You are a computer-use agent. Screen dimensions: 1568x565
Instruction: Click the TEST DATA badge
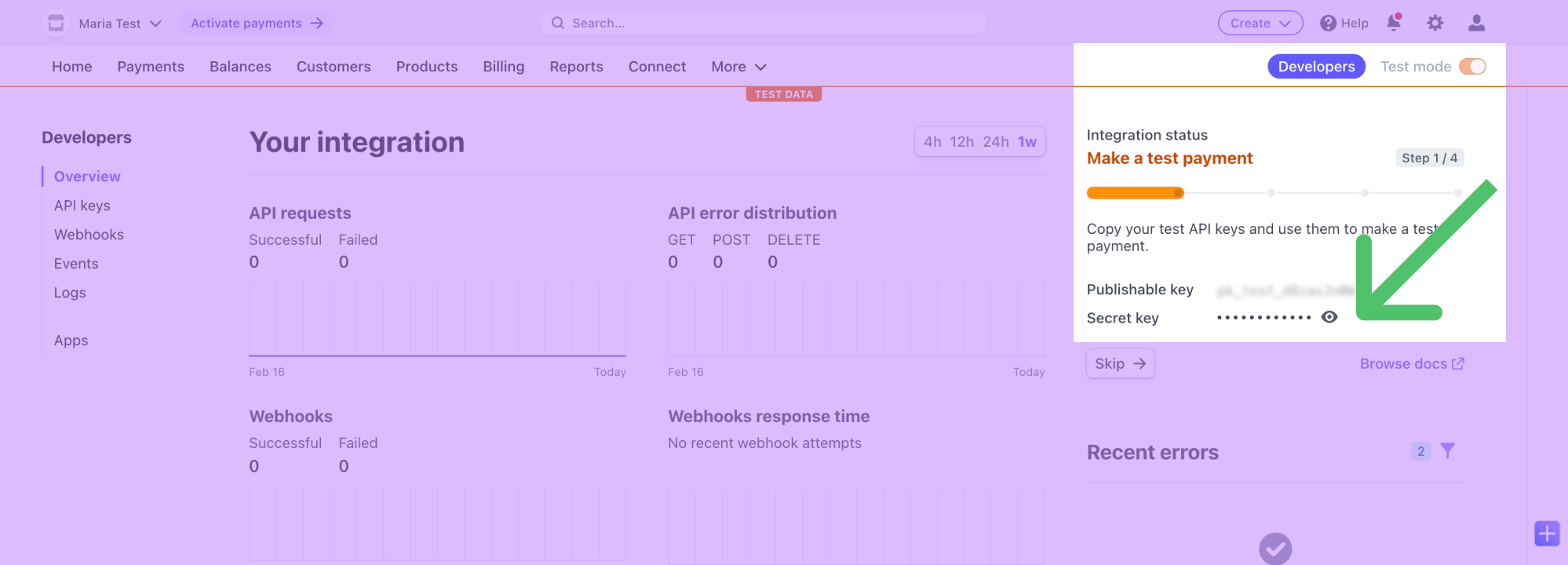tap(783, 94)
